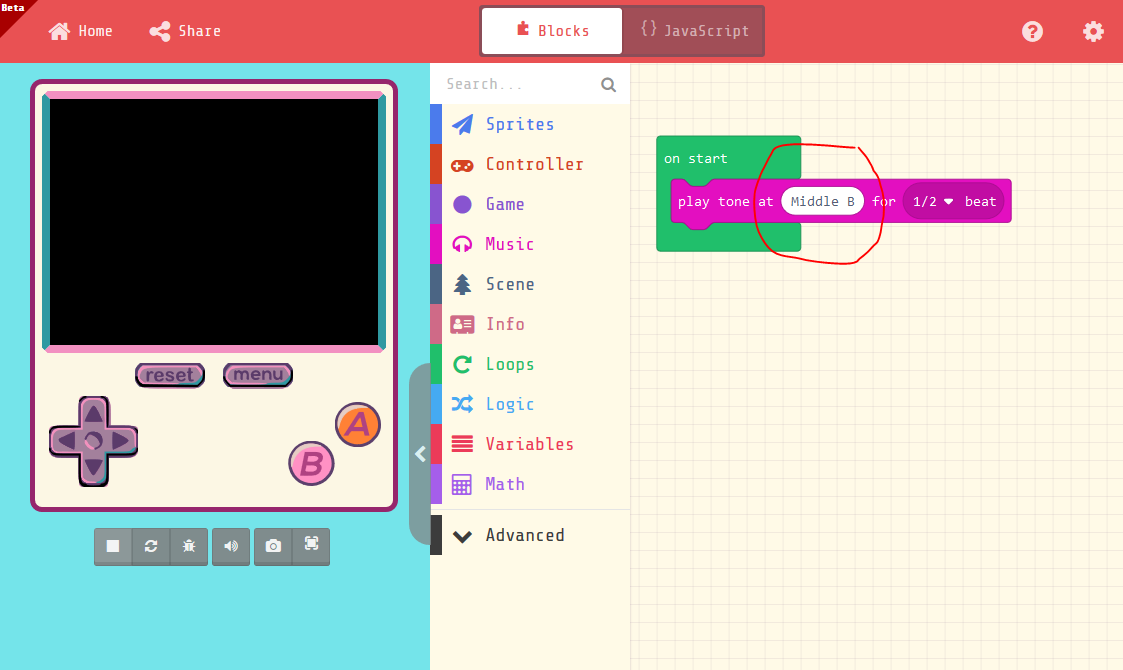1123x670 pixels.
Task: Click the pink B button
Action: point(312,464)
